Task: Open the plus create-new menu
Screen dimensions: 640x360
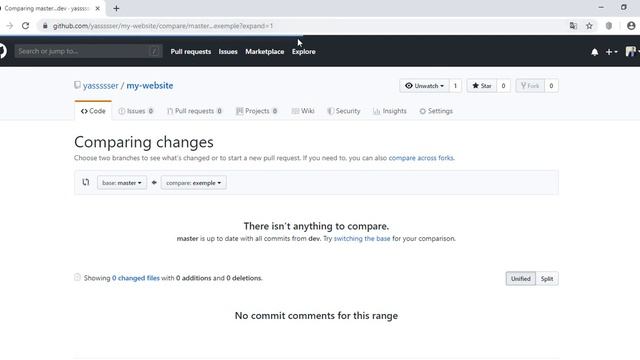Action: [x=611, y=52]
